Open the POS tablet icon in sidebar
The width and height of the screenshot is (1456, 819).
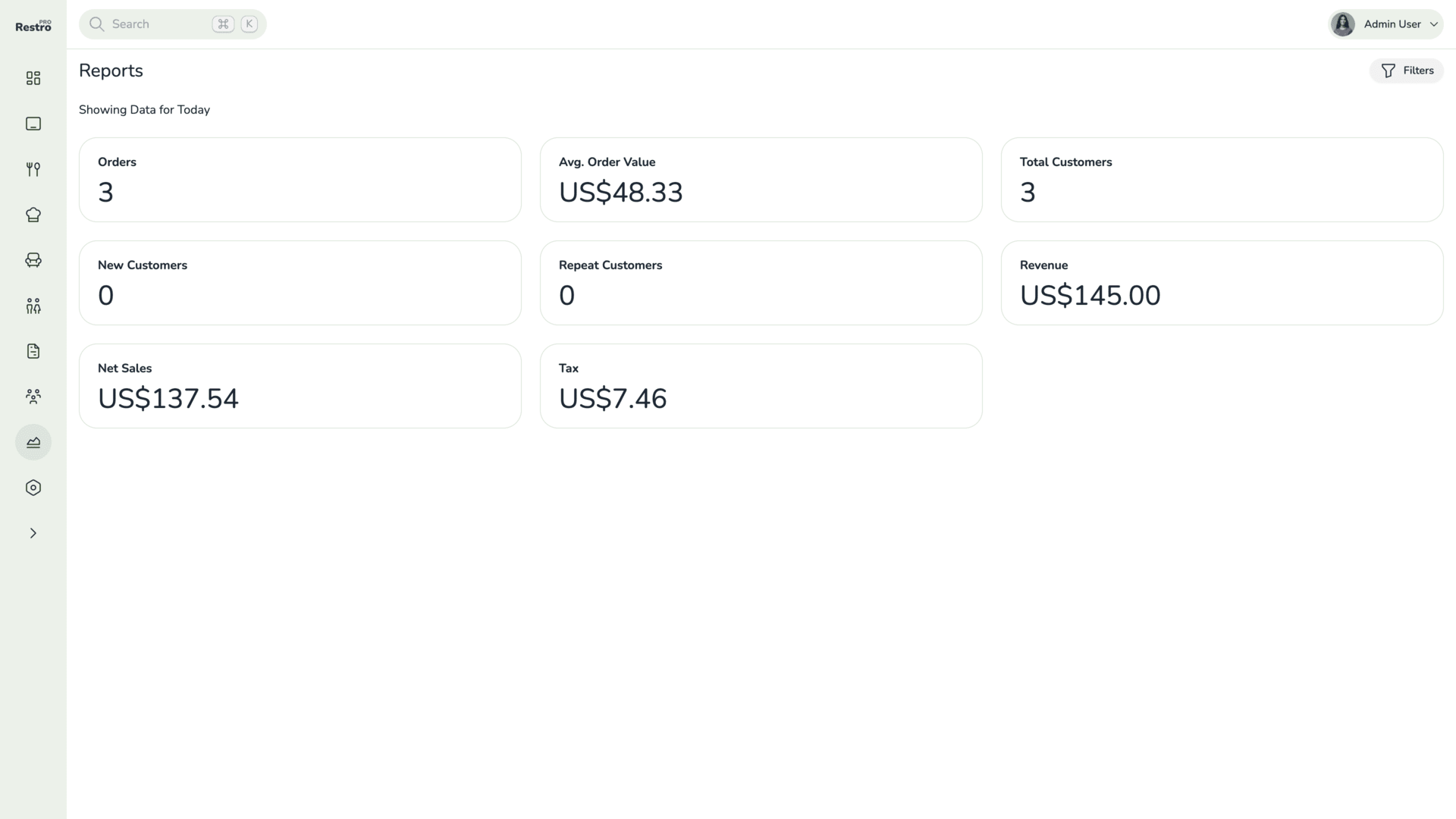click(33, 124)
